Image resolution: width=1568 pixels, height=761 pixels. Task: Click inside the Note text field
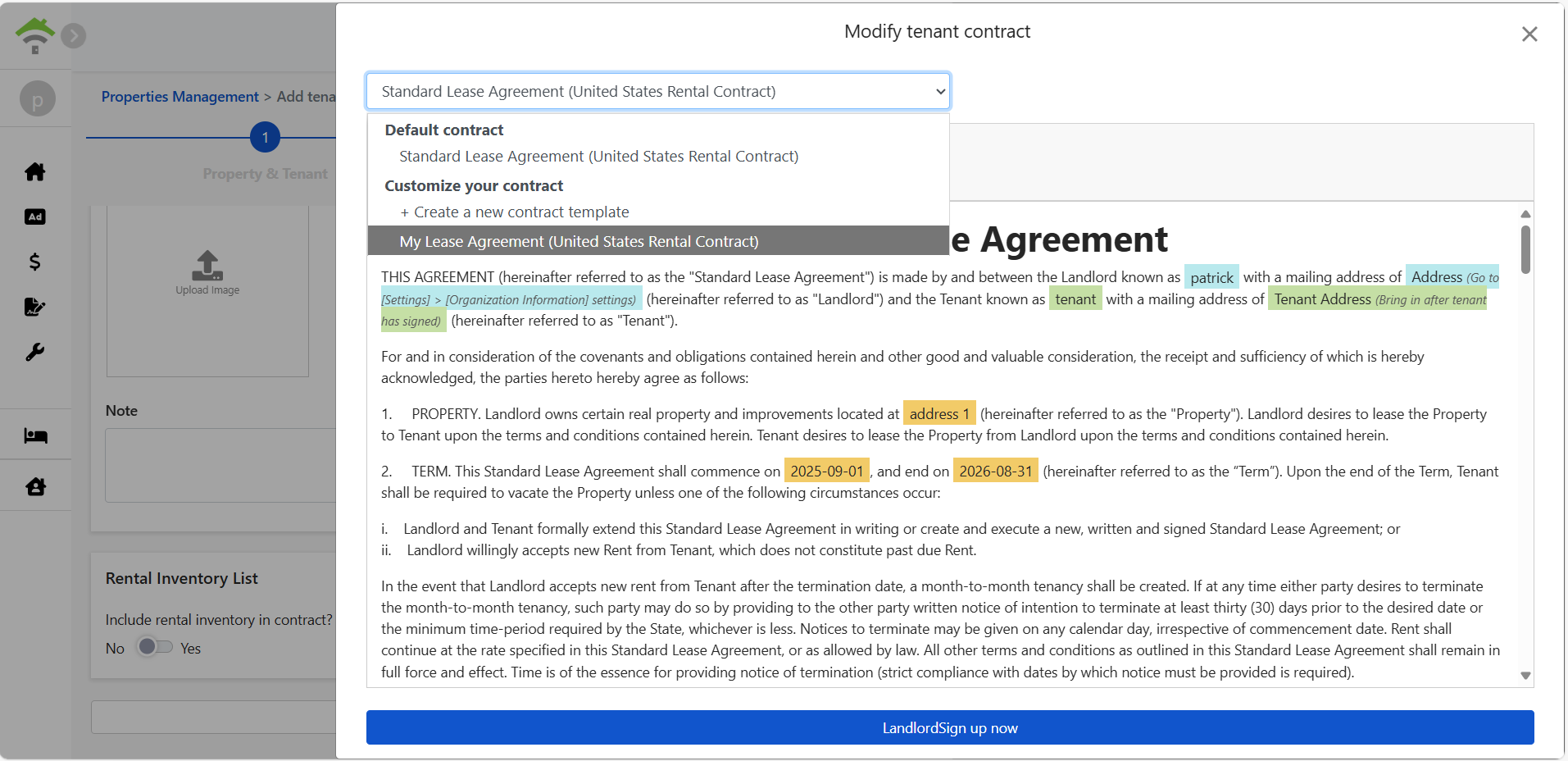click(220, 465)
